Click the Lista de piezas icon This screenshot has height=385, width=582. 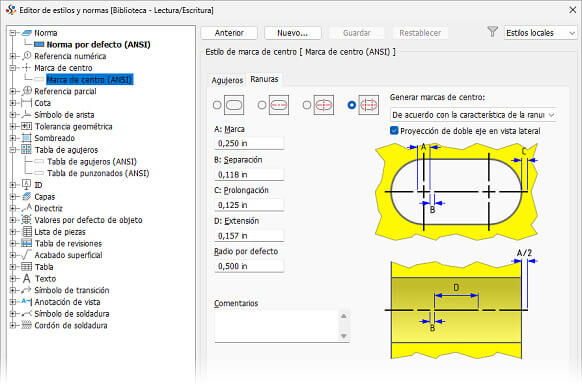(x=26, y=232)
